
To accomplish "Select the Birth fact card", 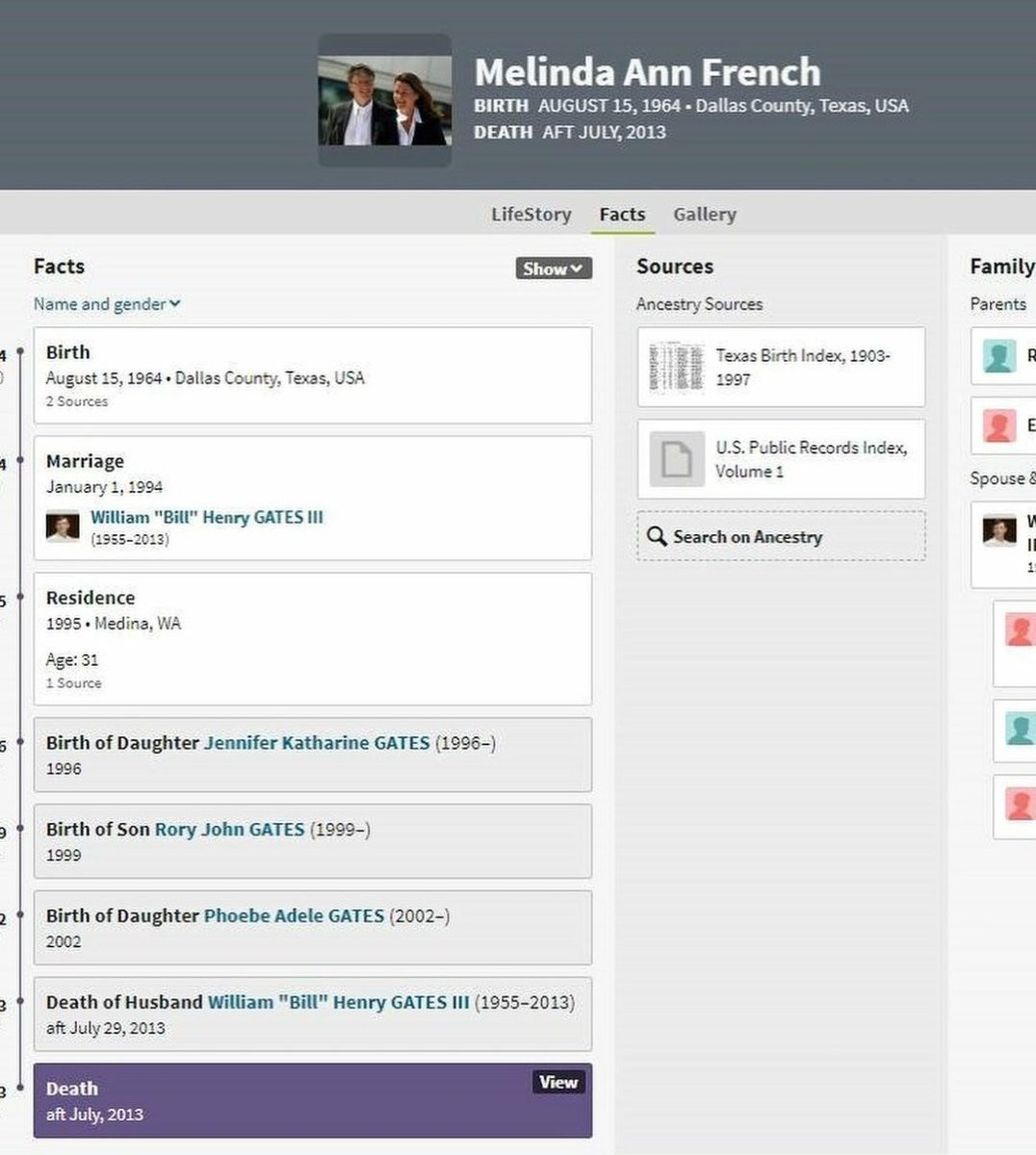I will (312, 375).
